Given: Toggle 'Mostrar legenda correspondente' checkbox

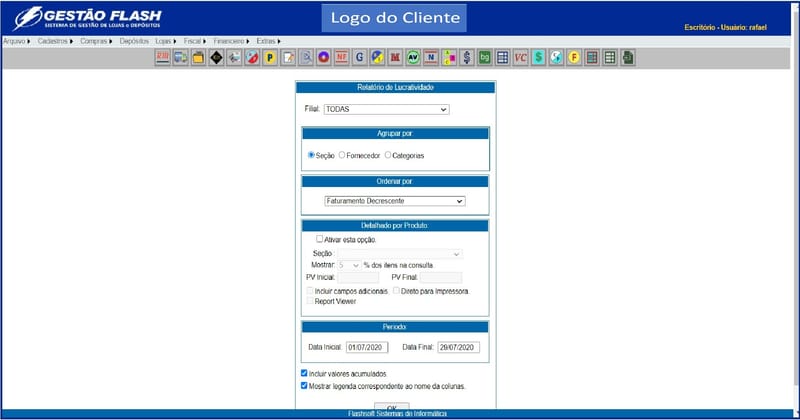Looking at the screenshot, I should [x=305, y=385].
